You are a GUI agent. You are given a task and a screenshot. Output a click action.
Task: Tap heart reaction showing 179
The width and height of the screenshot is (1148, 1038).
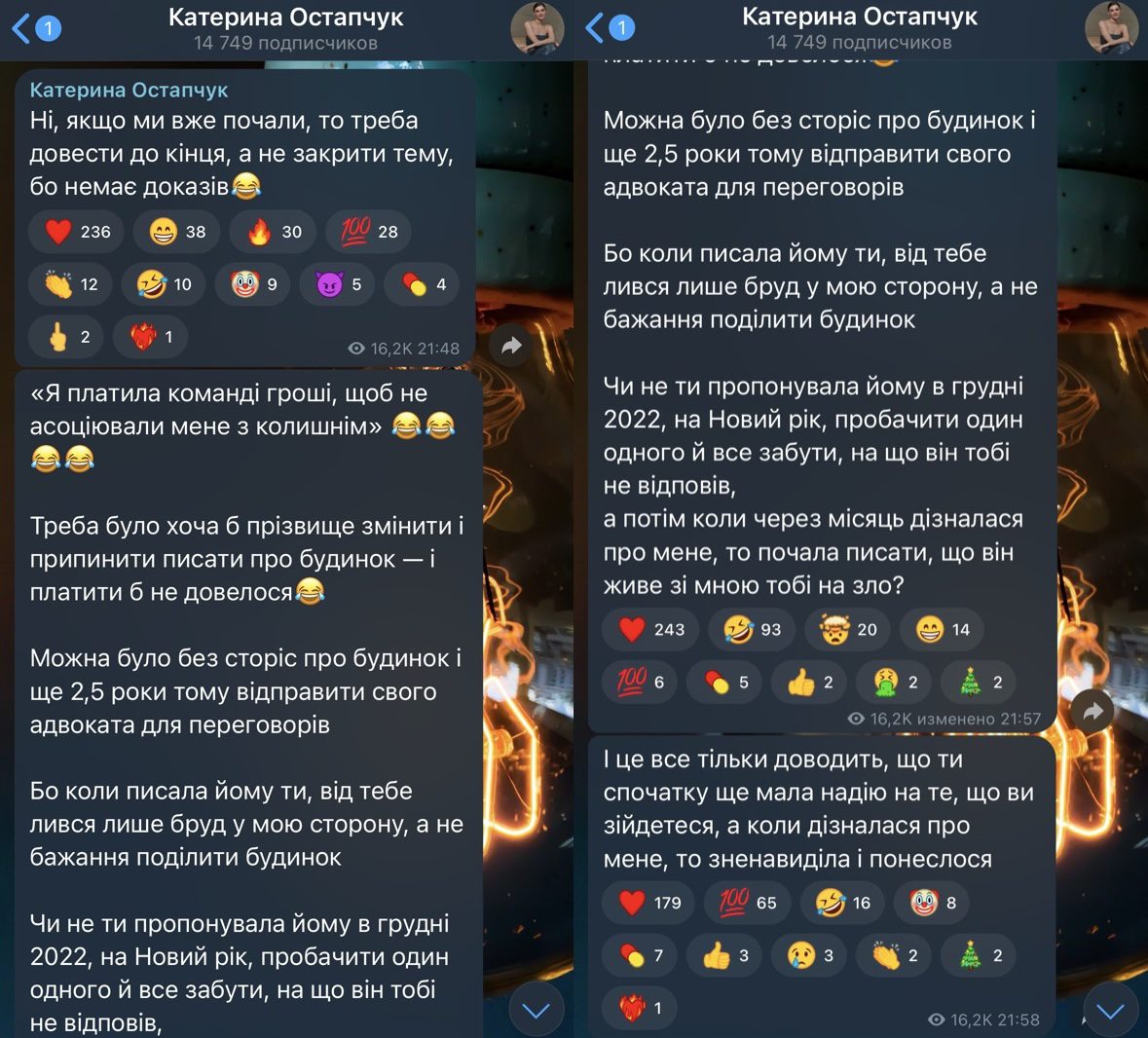pyautogui.click(x=648, y=903)
